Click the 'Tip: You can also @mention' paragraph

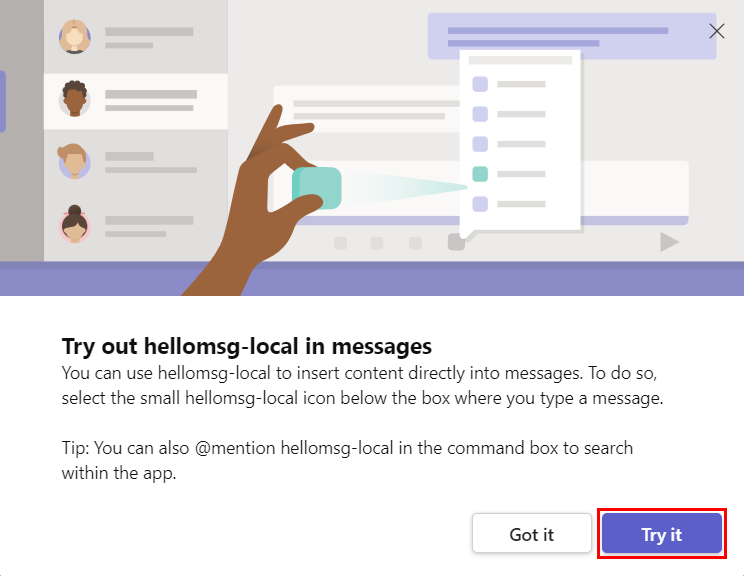[347, 460]
